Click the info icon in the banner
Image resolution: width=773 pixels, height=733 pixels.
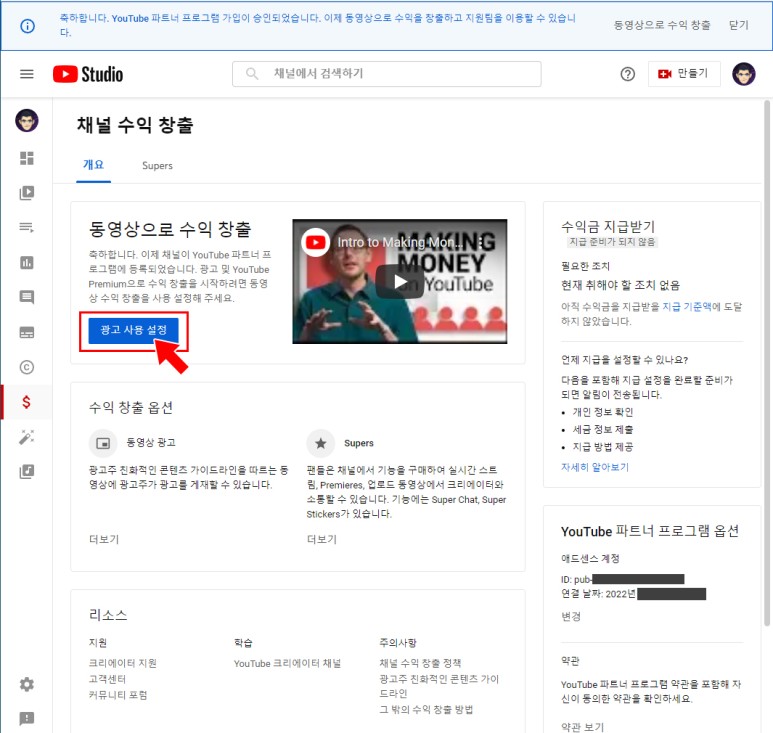[28, 26]
